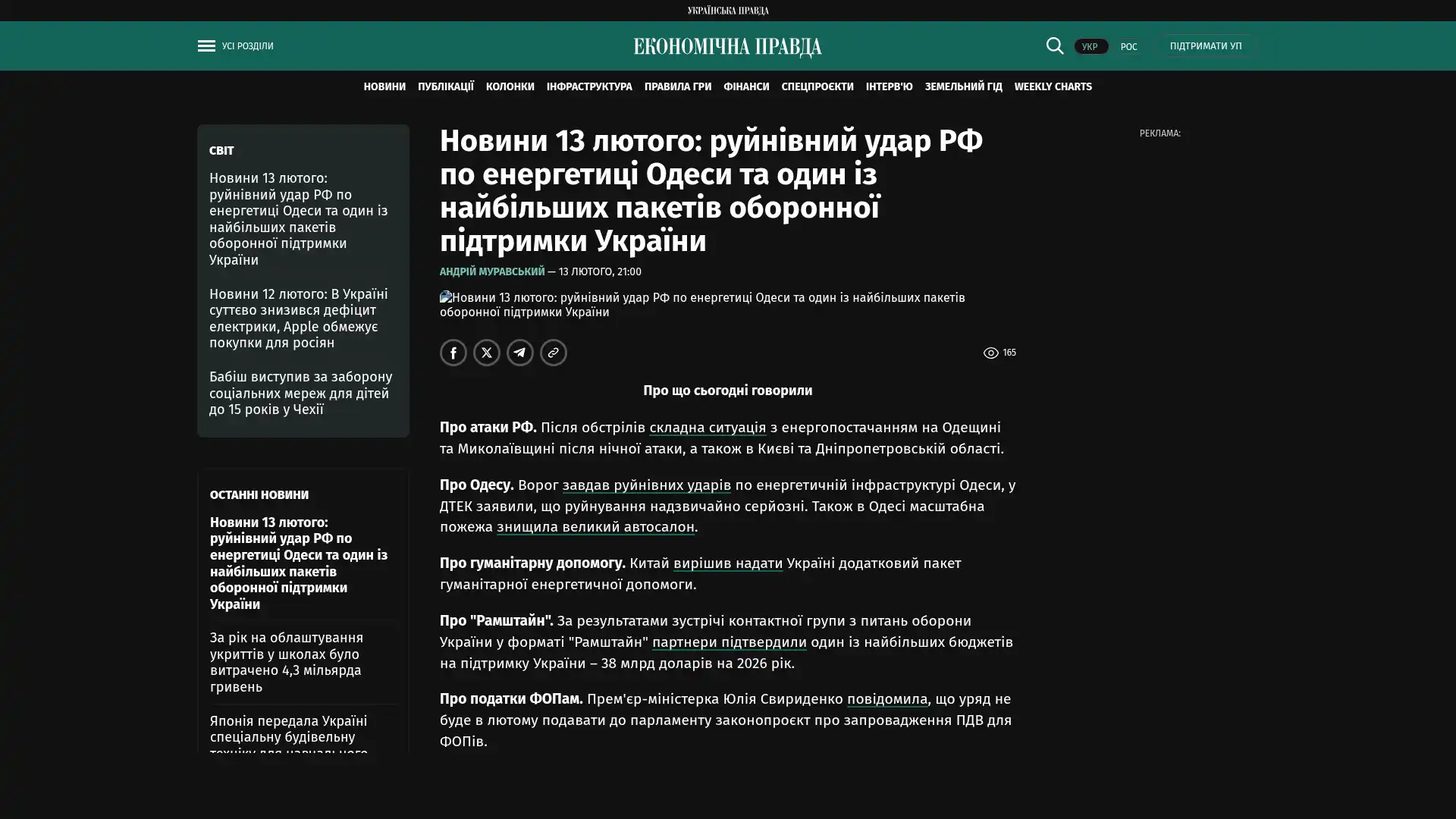
Task: Click the Ukrainska Pravda top logo
Action: pos(727,10)
